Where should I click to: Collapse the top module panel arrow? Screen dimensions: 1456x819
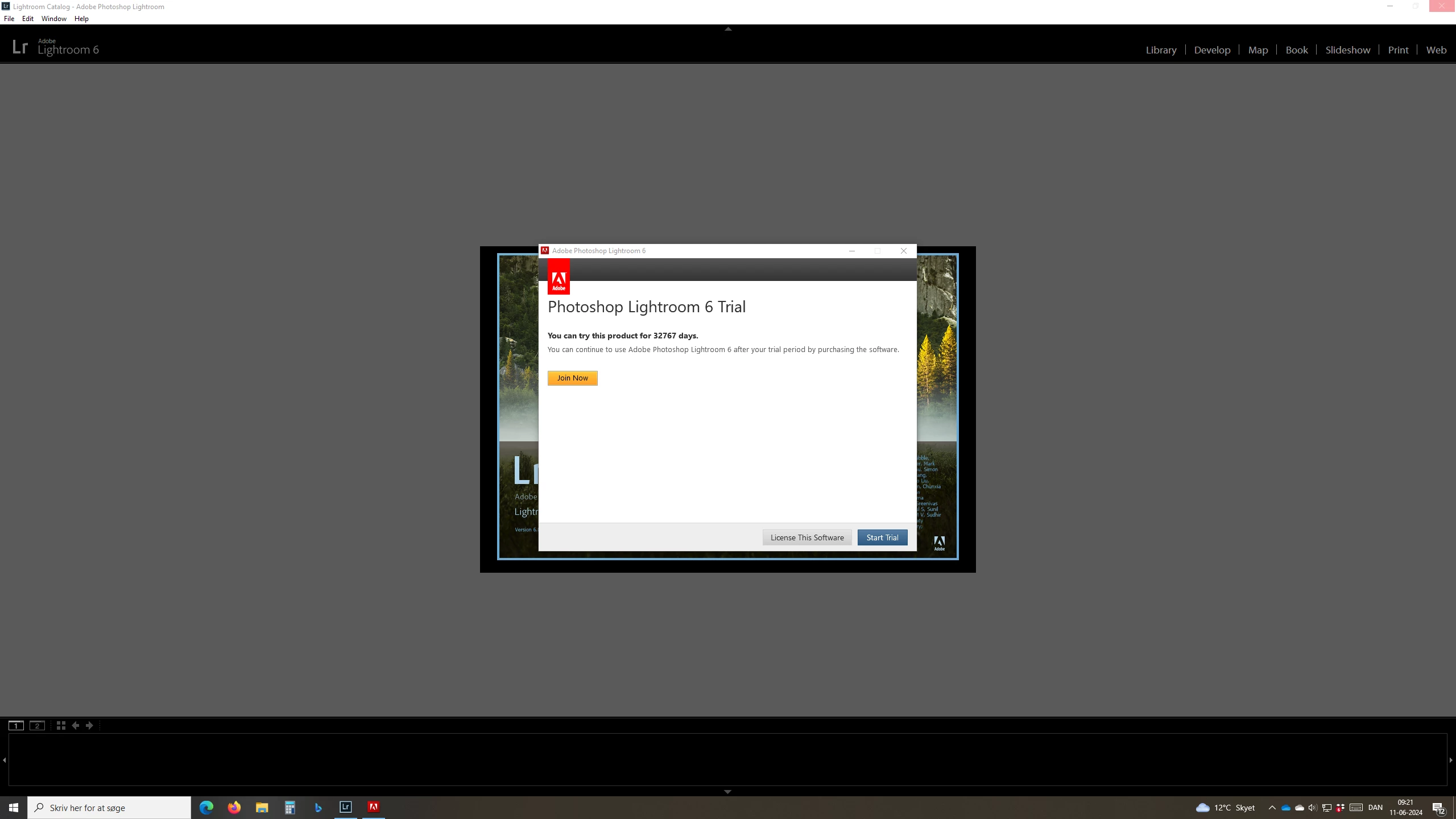tap(728, 28)
